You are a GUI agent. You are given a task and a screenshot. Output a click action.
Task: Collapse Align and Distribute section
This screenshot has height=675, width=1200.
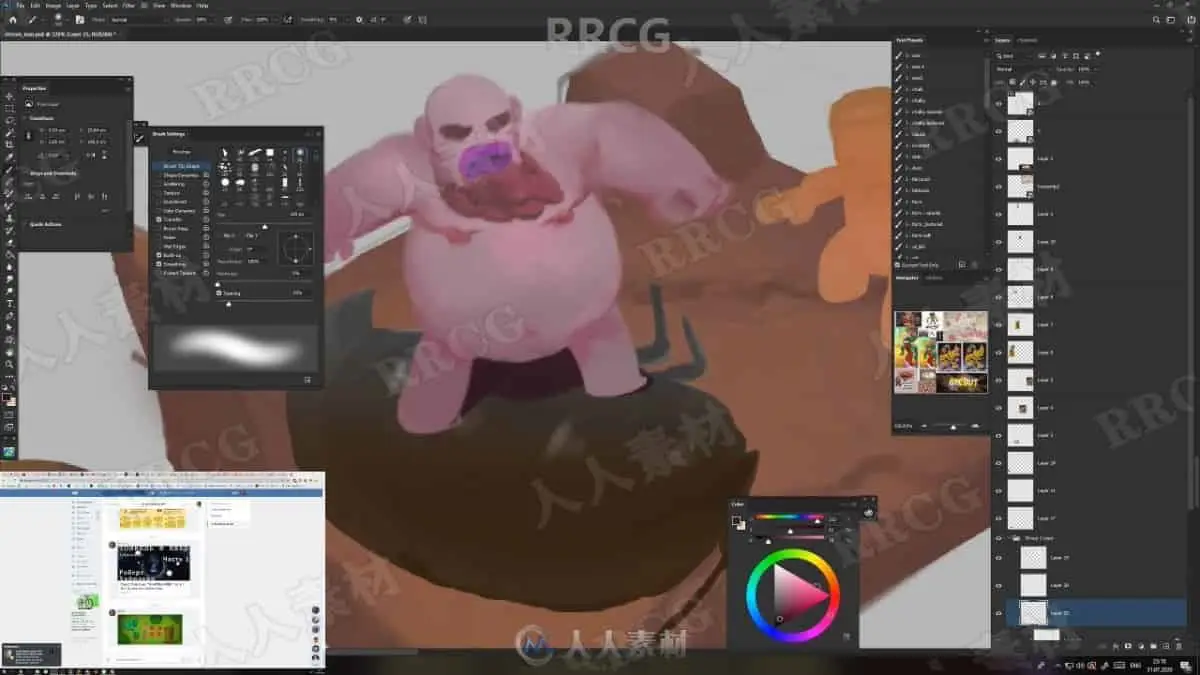tap(25, 173)
